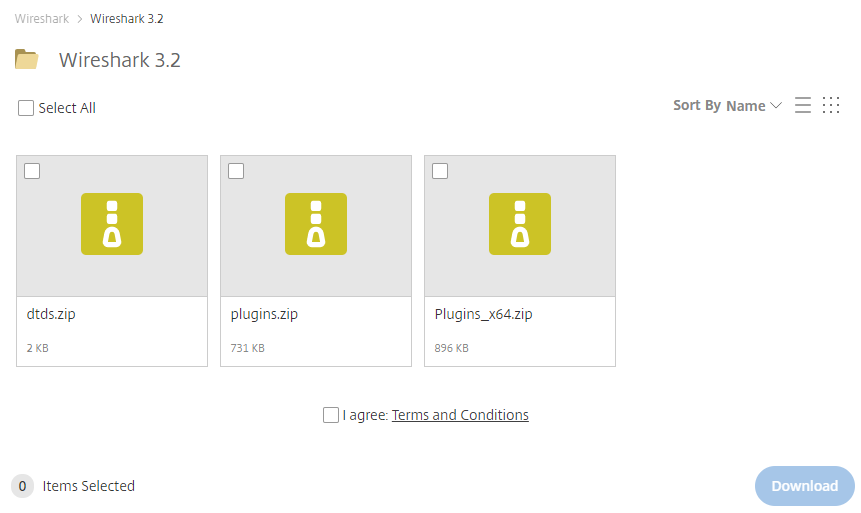Switch to grid view layout

831,106
